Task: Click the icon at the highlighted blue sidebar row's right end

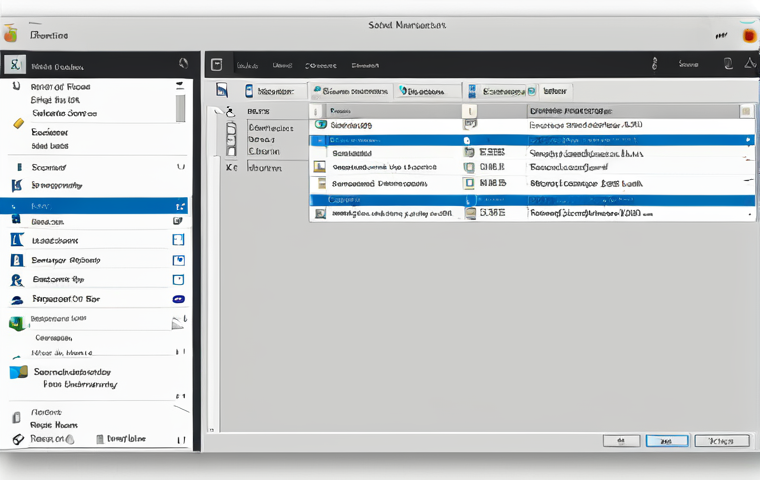Action: click(x=180, y=207)
